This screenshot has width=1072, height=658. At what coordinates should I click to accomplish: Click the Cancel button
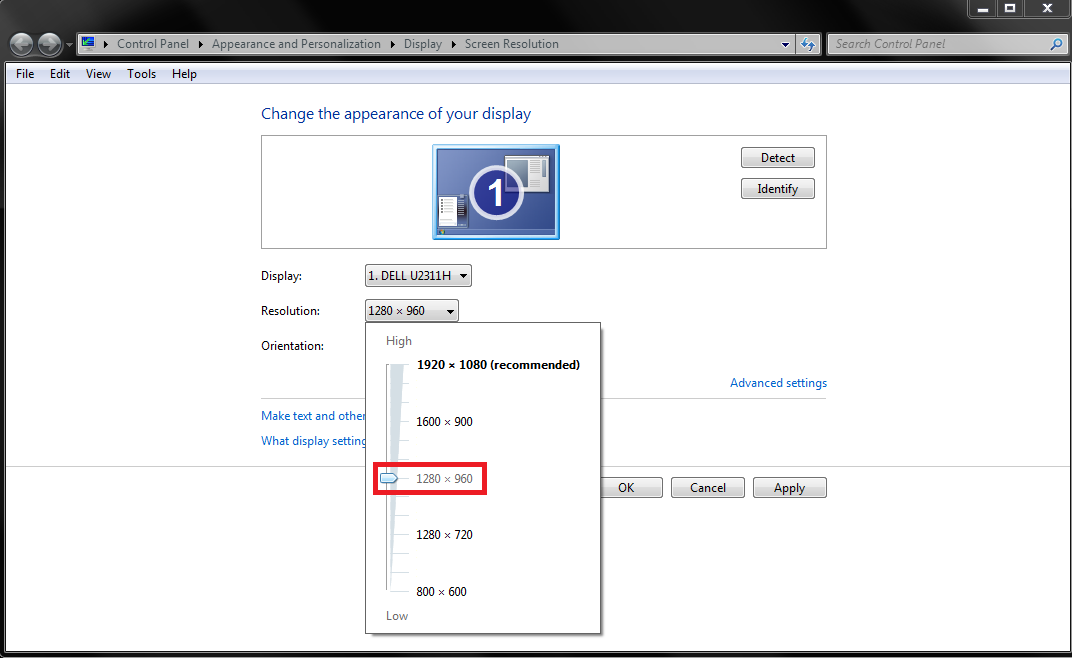click(x=708, y=488)
